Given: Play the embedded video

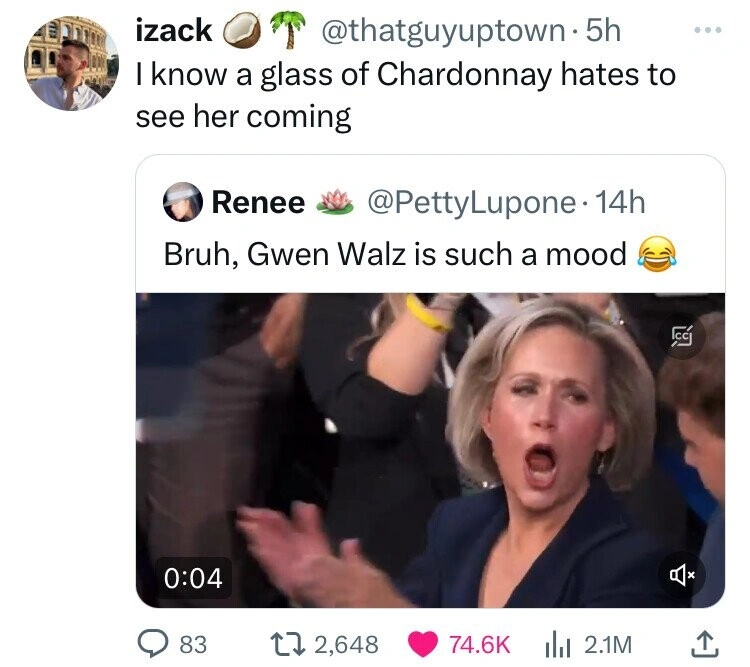Looking at the screenshot, I should [x=430, y=450].
